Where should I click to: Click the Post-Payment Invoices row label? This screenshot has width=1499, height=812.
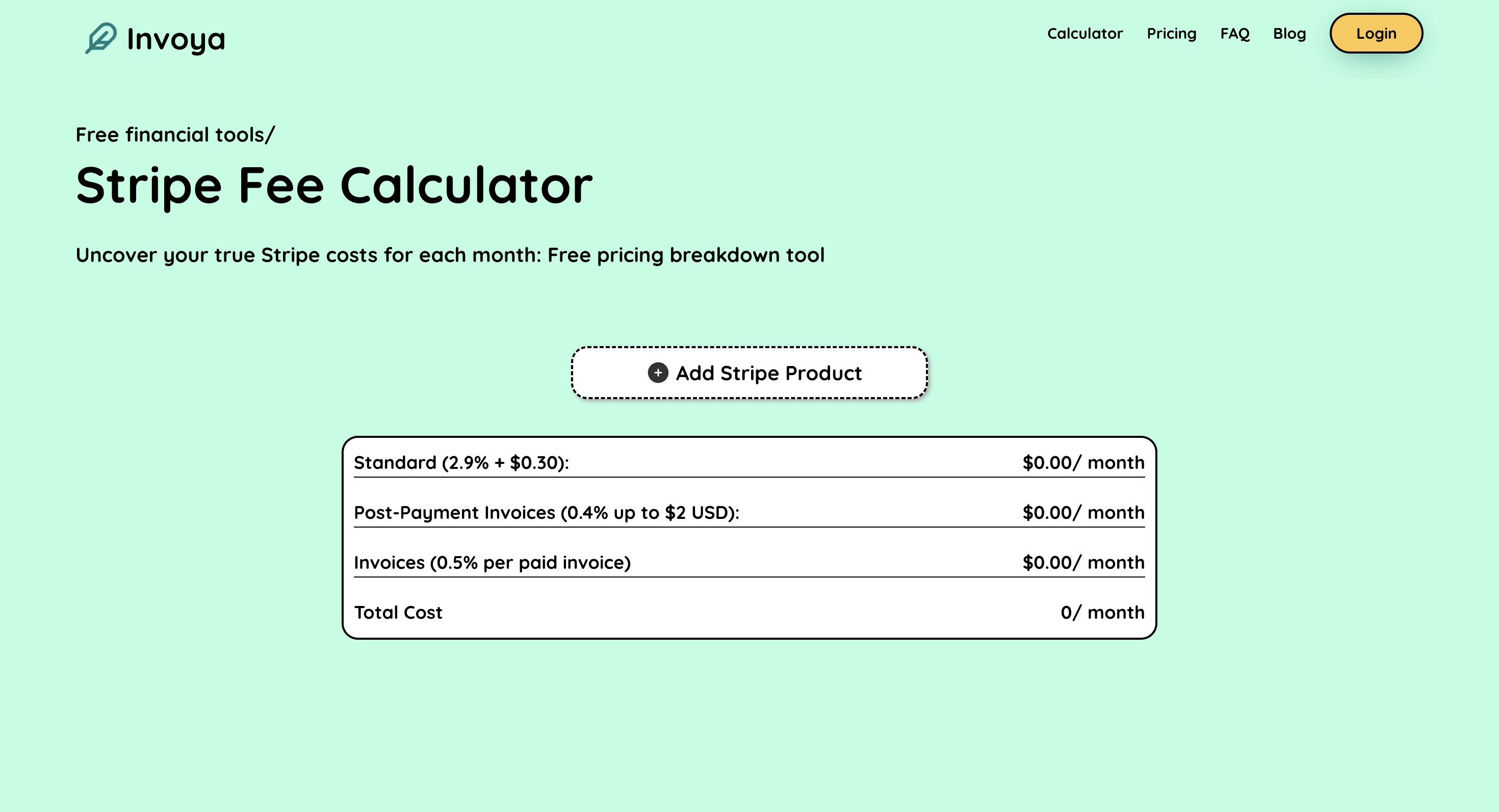(547, 512)
